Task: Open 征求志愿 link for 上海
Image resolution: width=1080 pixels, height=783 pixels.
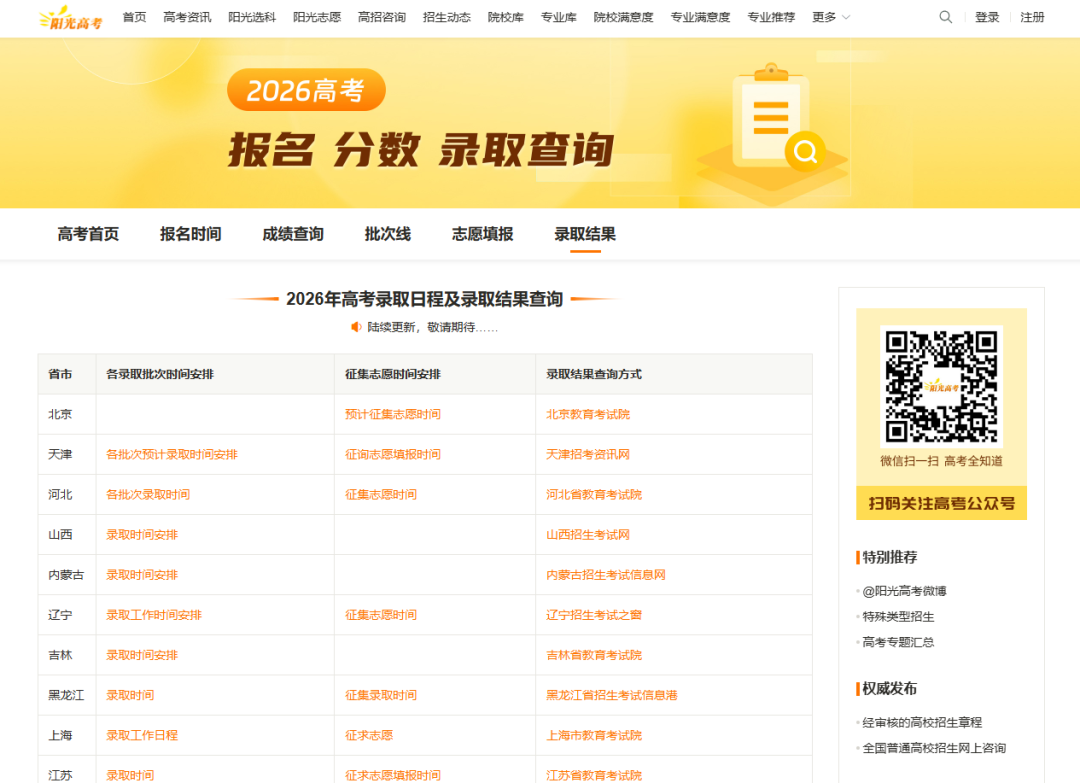Action: tap(369, 735)
